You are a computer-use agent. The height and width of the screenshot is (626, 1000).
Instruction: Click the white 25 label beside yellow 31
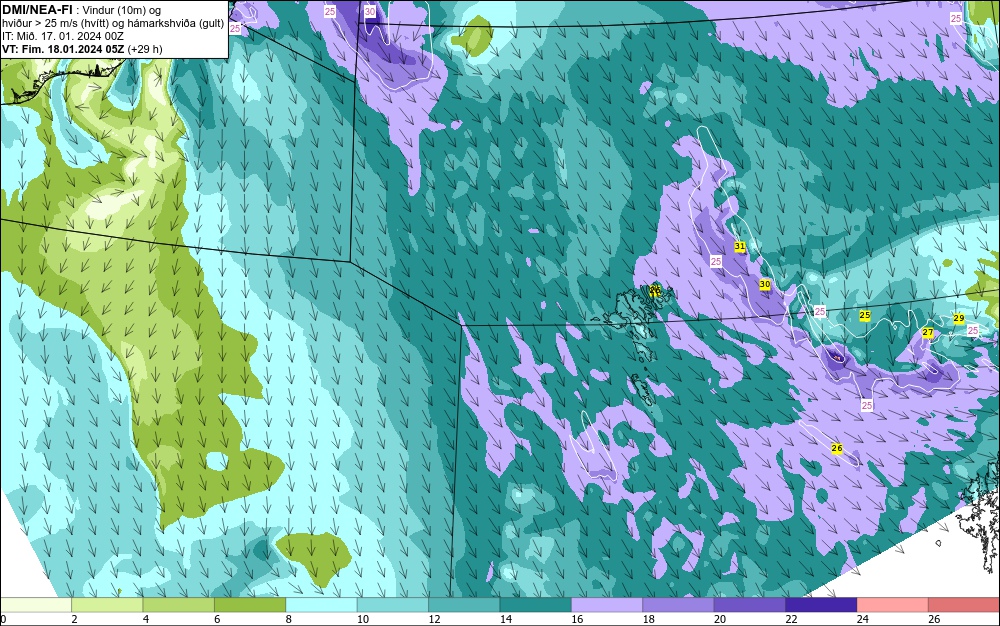(x=716, y=261)
